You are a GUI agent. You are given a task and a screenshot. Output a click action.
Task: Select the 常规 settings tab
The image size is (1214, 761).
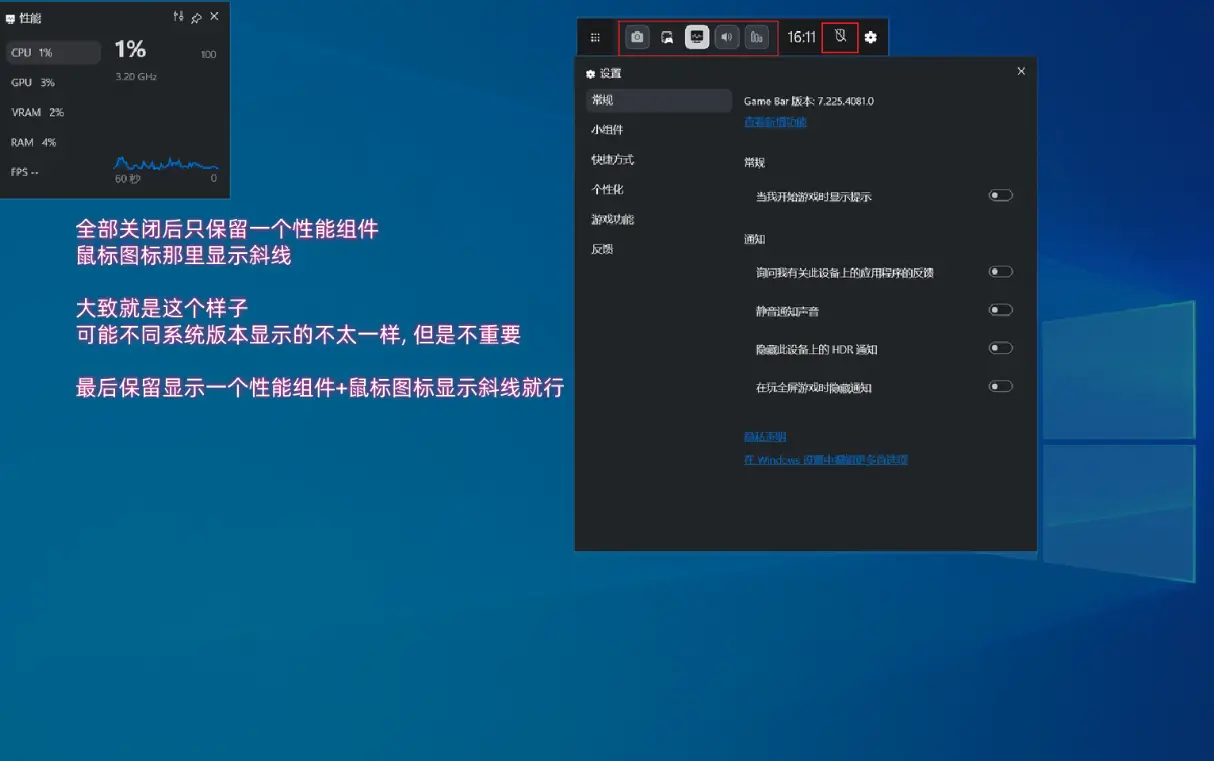coord(659,100)
